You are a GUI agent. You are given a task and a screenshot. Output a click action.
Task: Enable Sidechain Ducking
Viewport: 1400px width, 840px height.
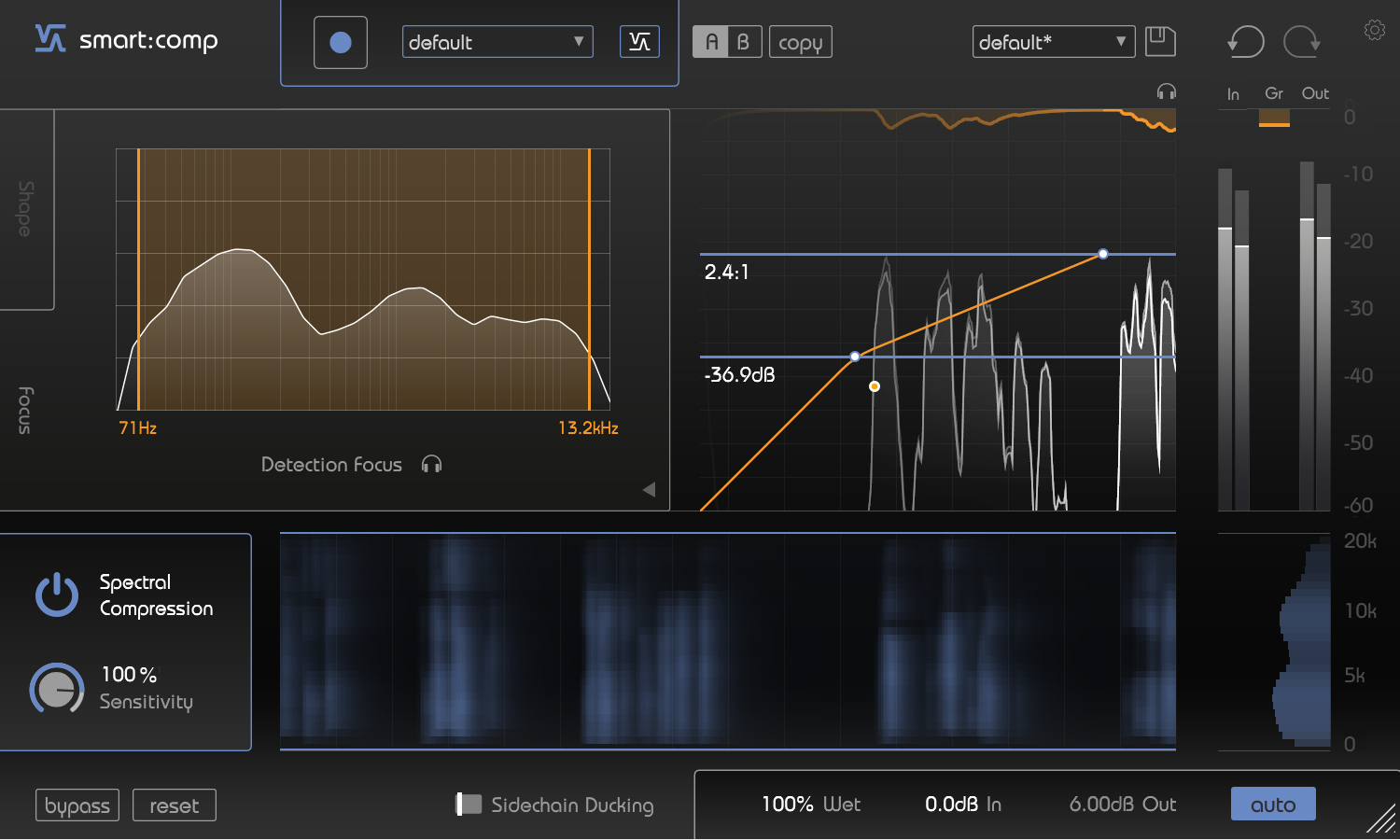click(x=467, y=805)
